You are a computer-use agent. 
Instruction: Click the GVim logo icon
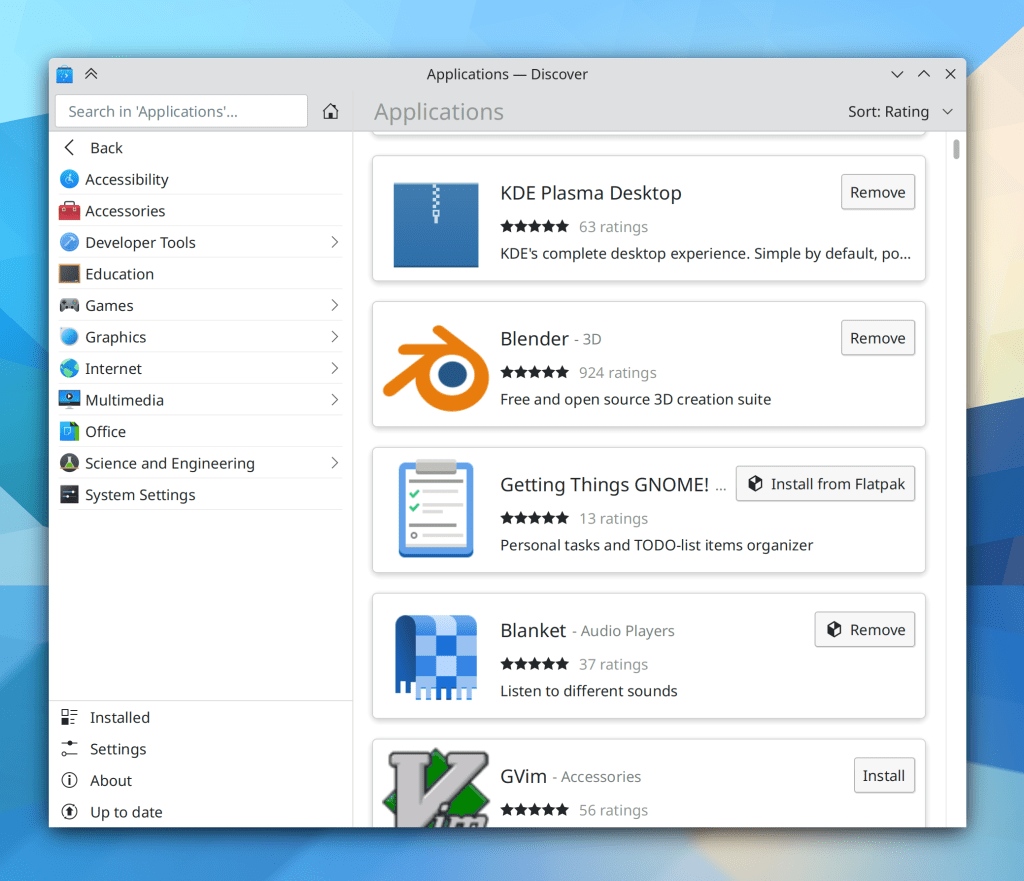point(435,788)
